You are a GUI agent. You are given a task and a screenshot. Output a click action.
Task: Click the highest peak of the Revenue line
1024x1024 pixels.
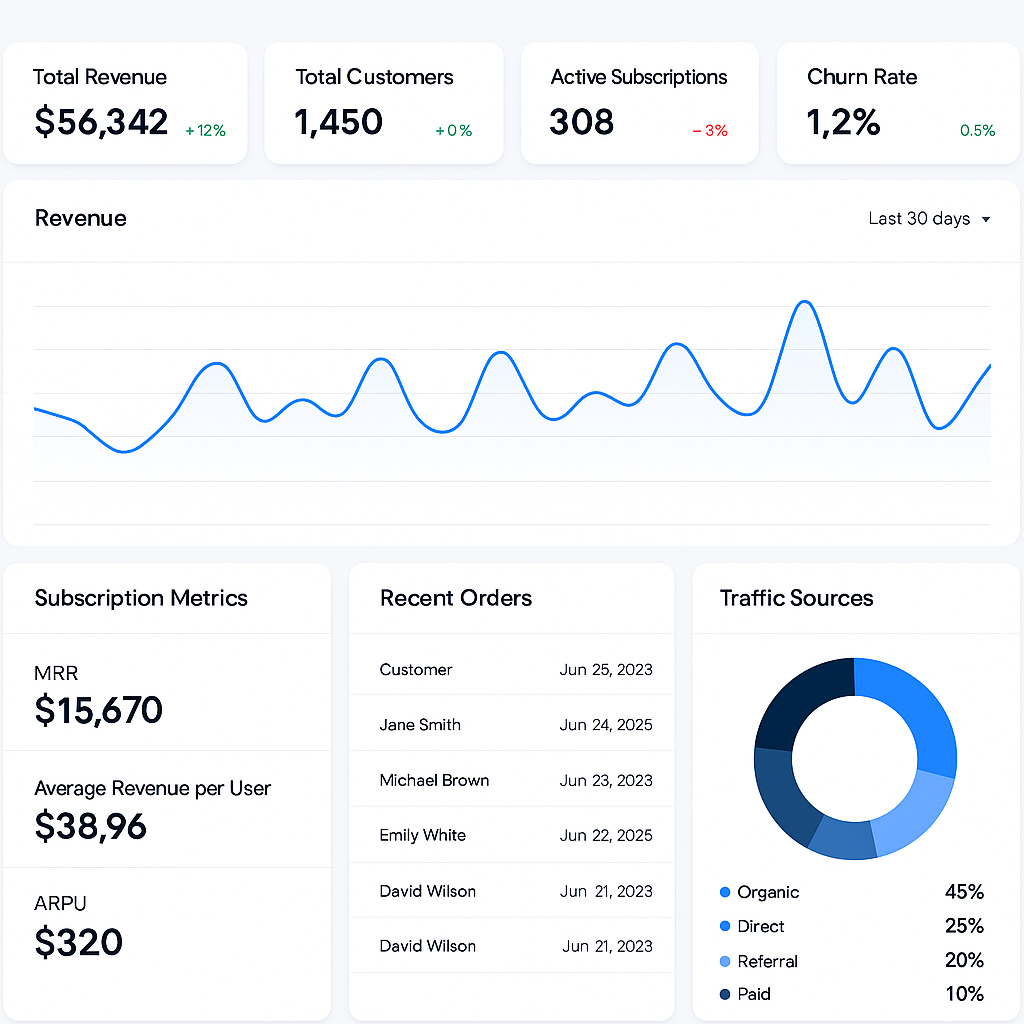click(x=802, y=301)
